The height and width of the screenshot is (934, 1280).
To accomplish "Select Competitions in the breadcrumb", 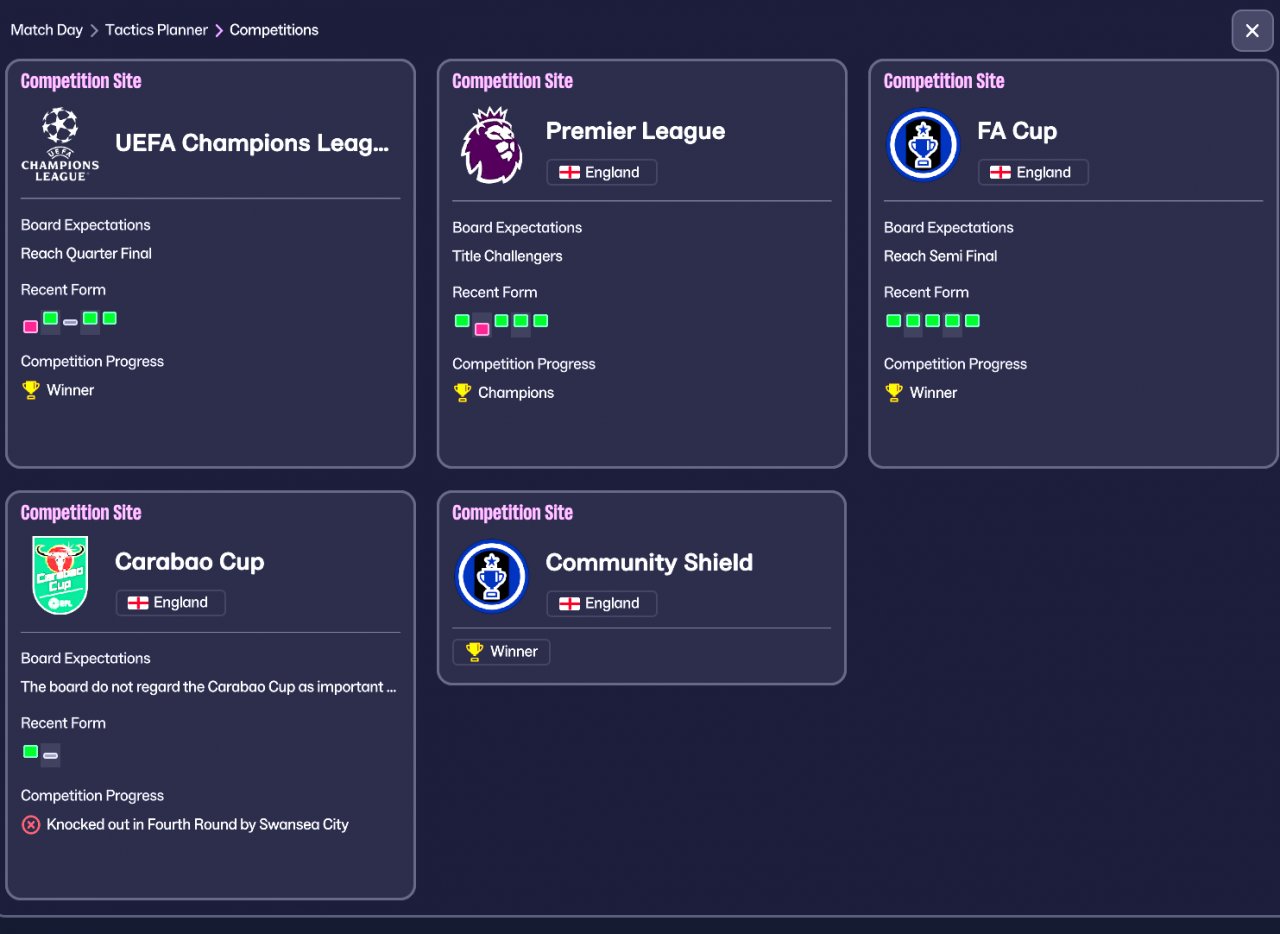I will (274, 30).
